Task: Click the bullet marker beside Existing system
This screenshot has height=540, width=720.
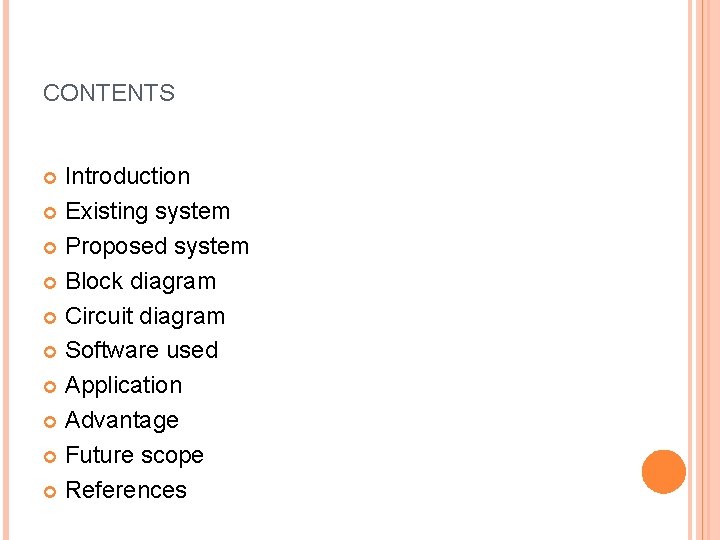Action: 50,213
